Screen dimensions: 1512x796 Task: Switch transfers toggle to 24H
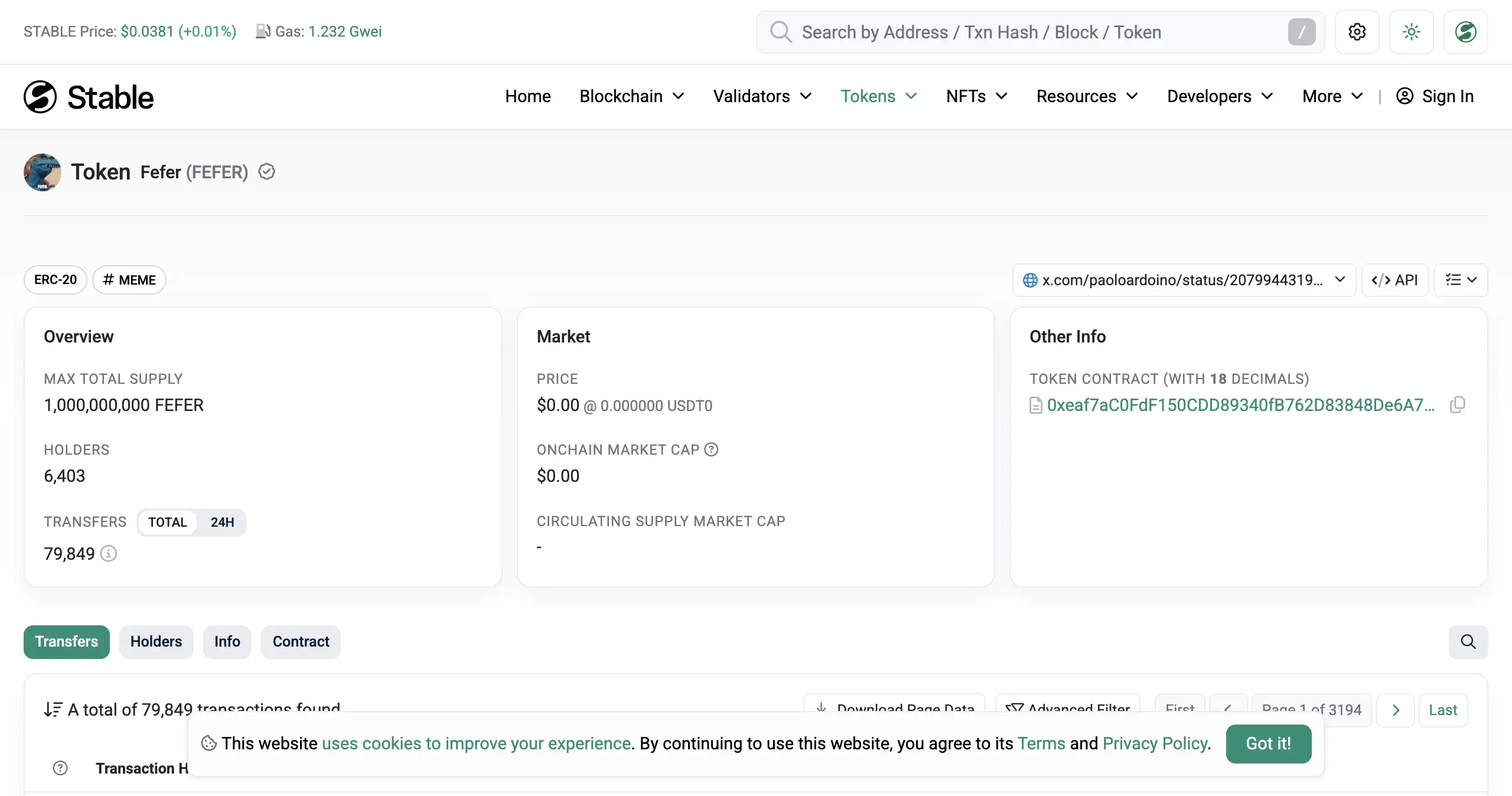click(x=222, y=523)
